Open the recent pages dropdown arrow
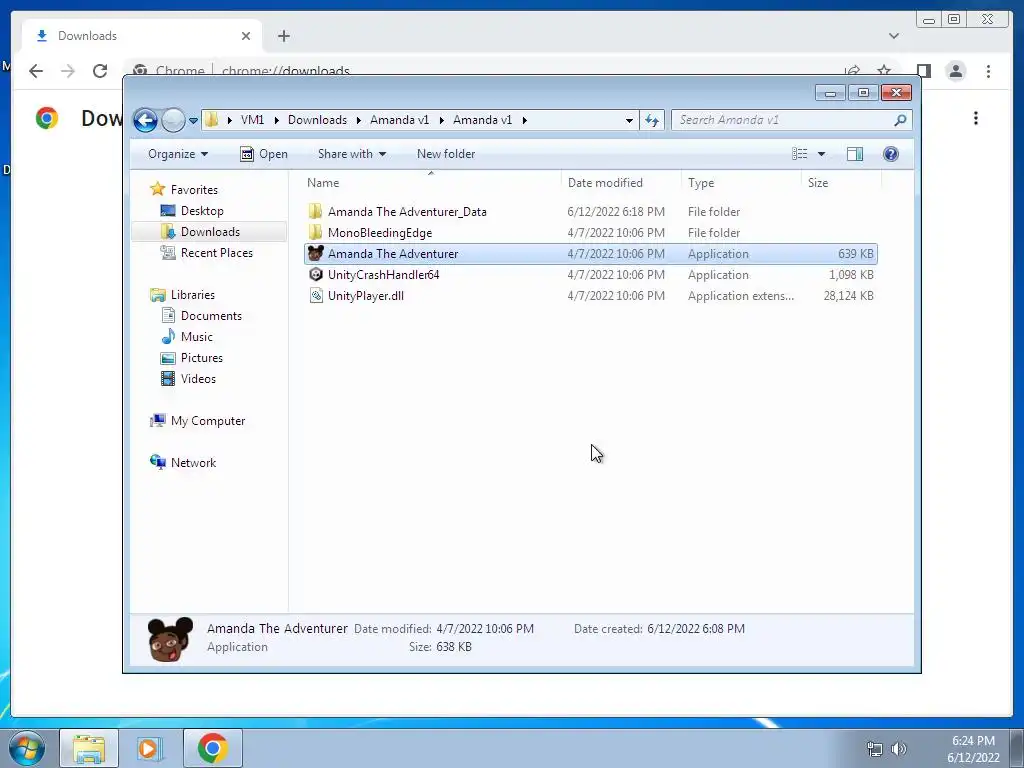The height and width of the screenshot is (768, 1024). [x=193, y=121]
